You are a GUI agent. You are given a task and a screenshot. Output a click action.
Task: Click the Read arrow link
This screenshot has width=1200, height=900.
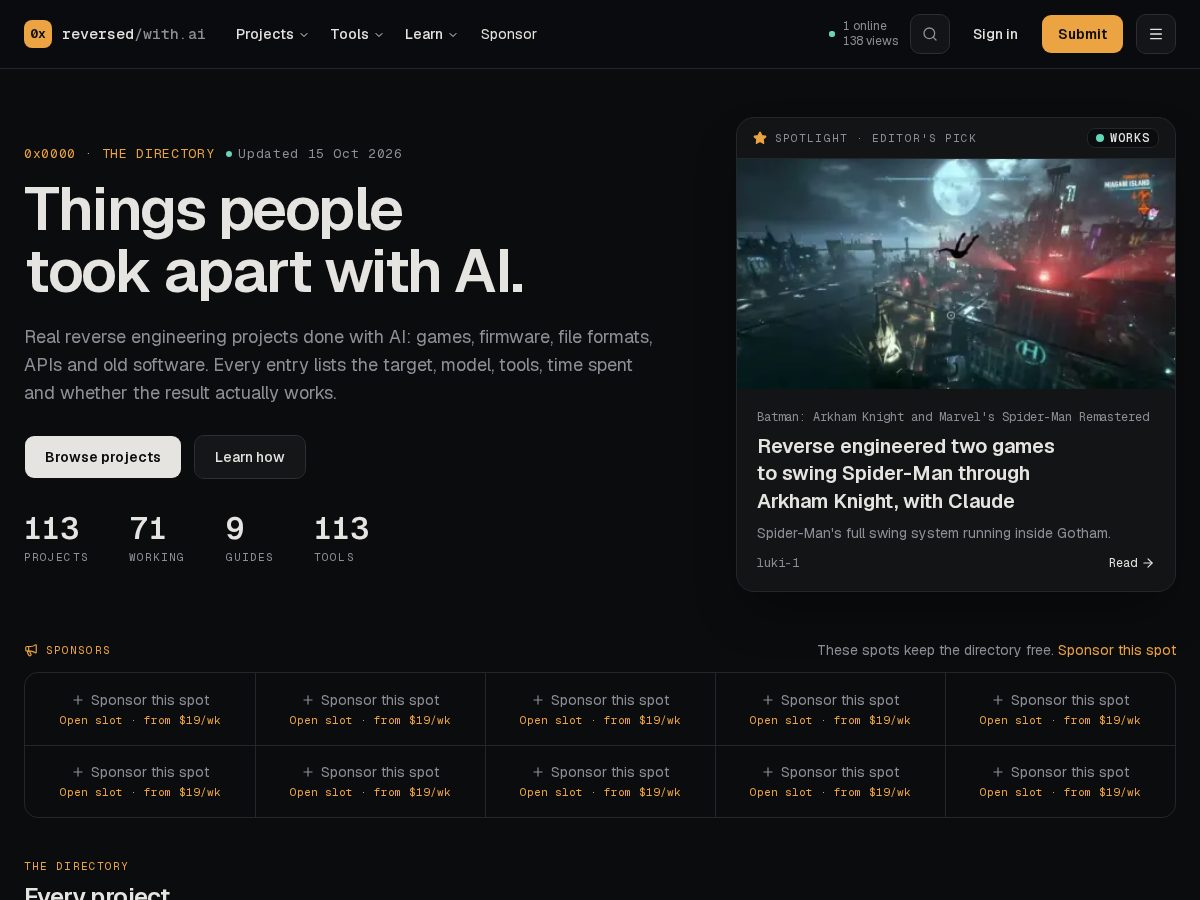pyautogui.click(x=1131, y=563)
